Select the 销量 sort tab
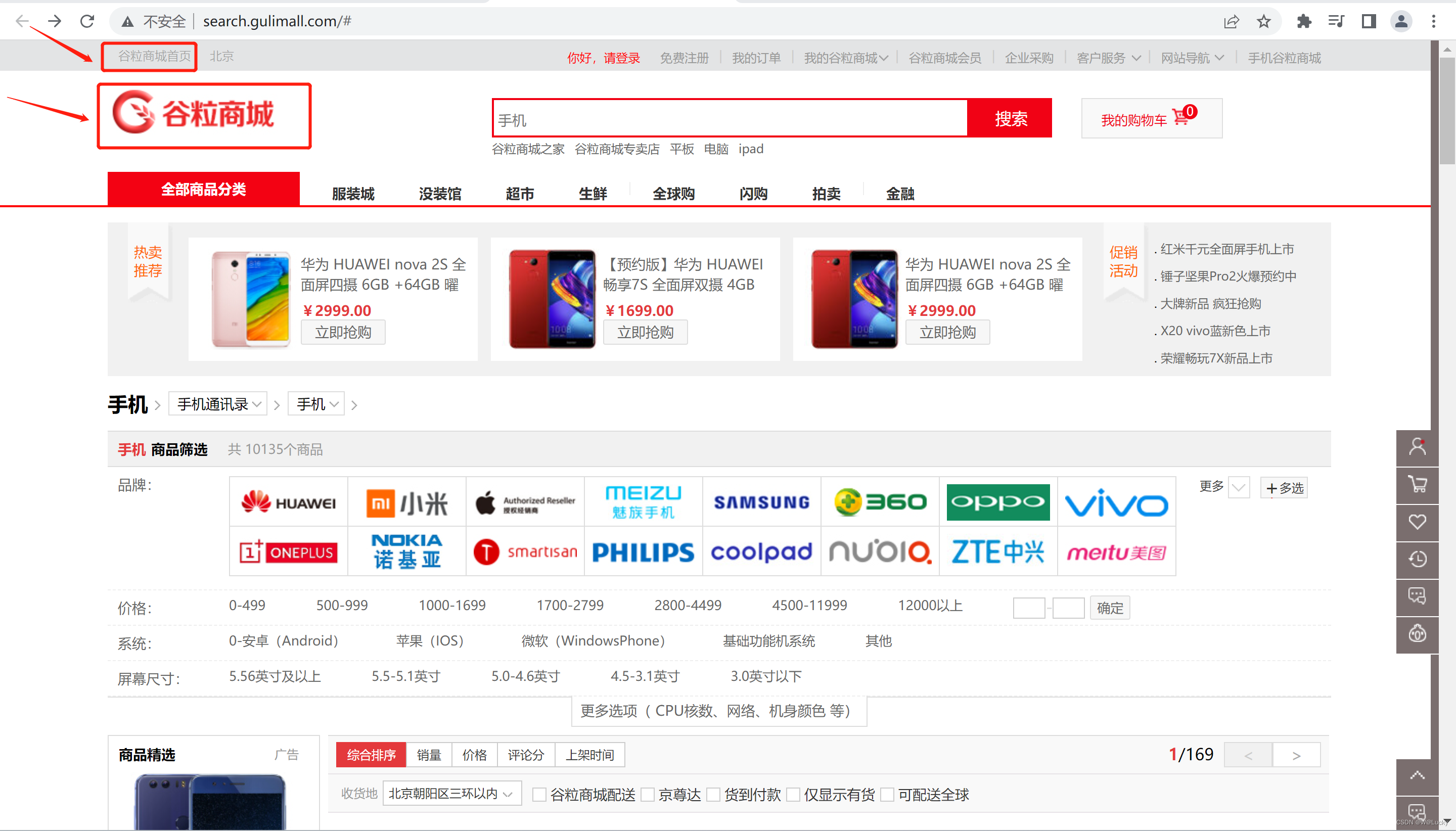This screenshot has width=1456, height=831. [x=429, y=755]
